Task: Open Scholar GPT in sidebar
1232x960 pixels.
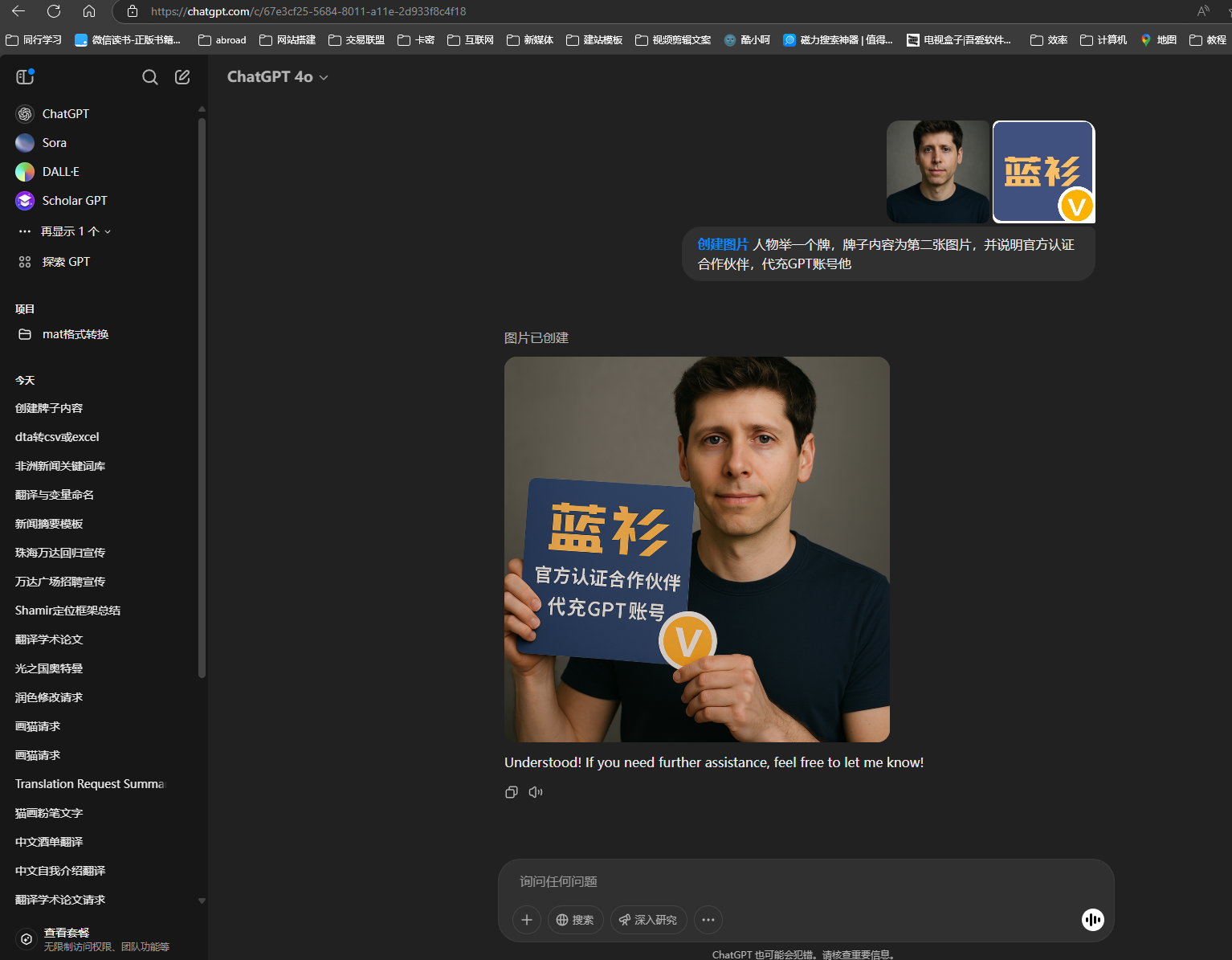Action: pos(103,201)
